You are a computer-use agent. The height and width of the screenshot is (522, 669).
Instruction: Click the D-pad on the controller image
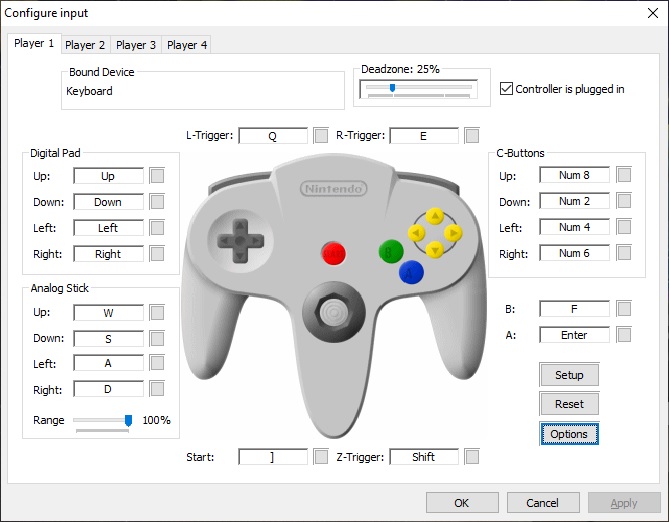(238, 239)
